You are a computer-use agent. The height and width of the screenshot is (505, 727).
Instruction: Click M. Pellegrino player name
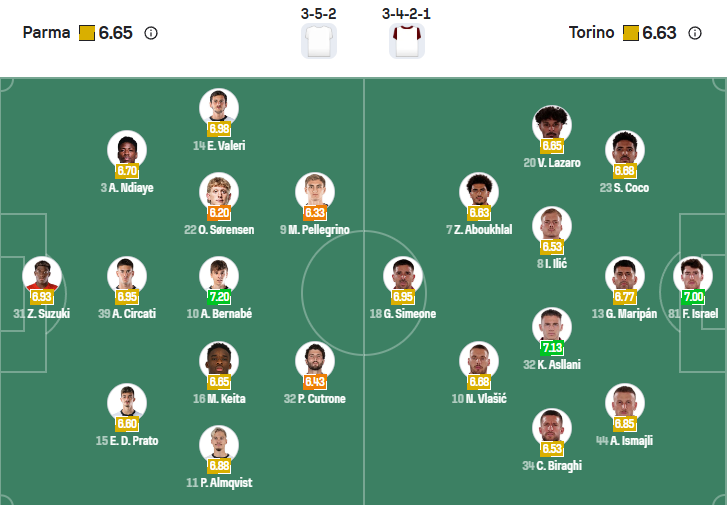pyautogui.click(x=315, y=230)
